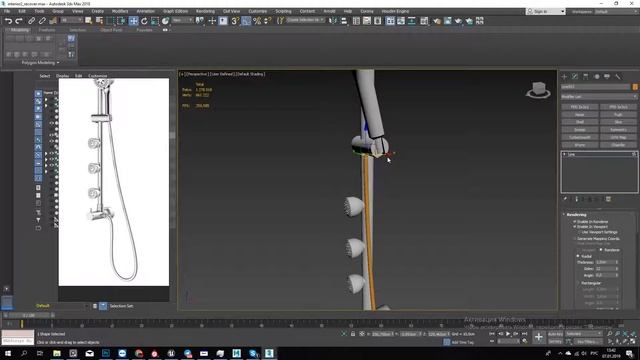Screen dimensions: 640x360
Task: Open the Schematic View icon
Action: pos(412,21)
